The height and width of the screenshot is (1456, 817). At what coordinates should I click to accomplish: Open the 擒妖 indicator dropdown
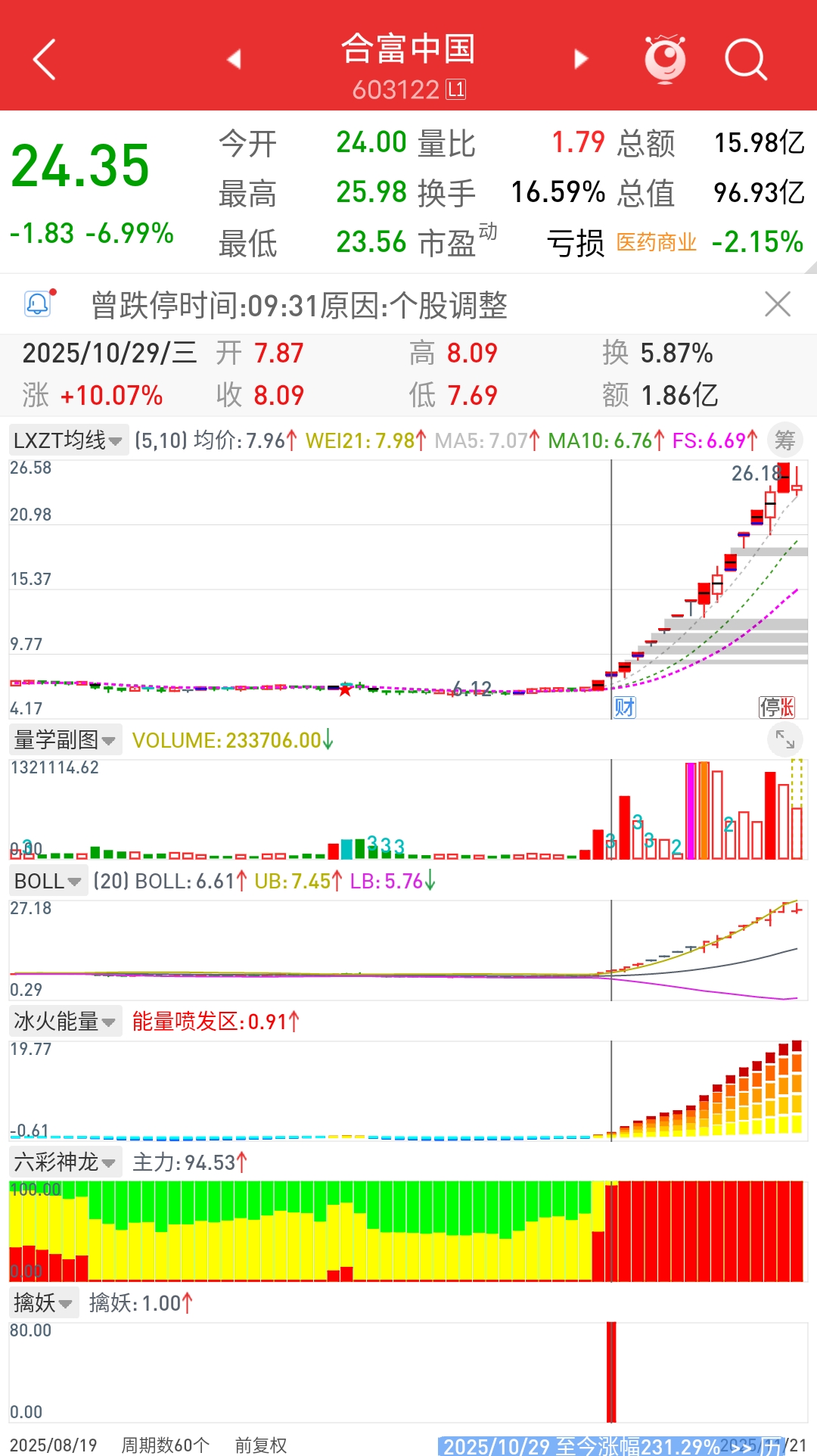(x=44, y=1302)
